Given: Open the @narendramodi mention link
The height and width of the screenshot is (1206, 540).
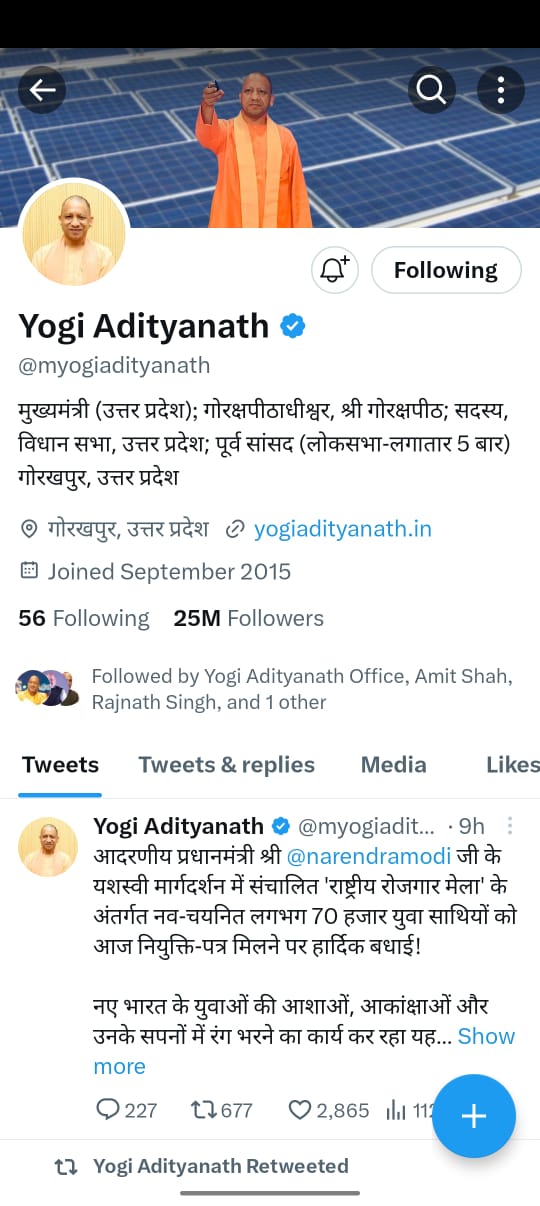Looking at the screenshot, I should pos(368,857).
